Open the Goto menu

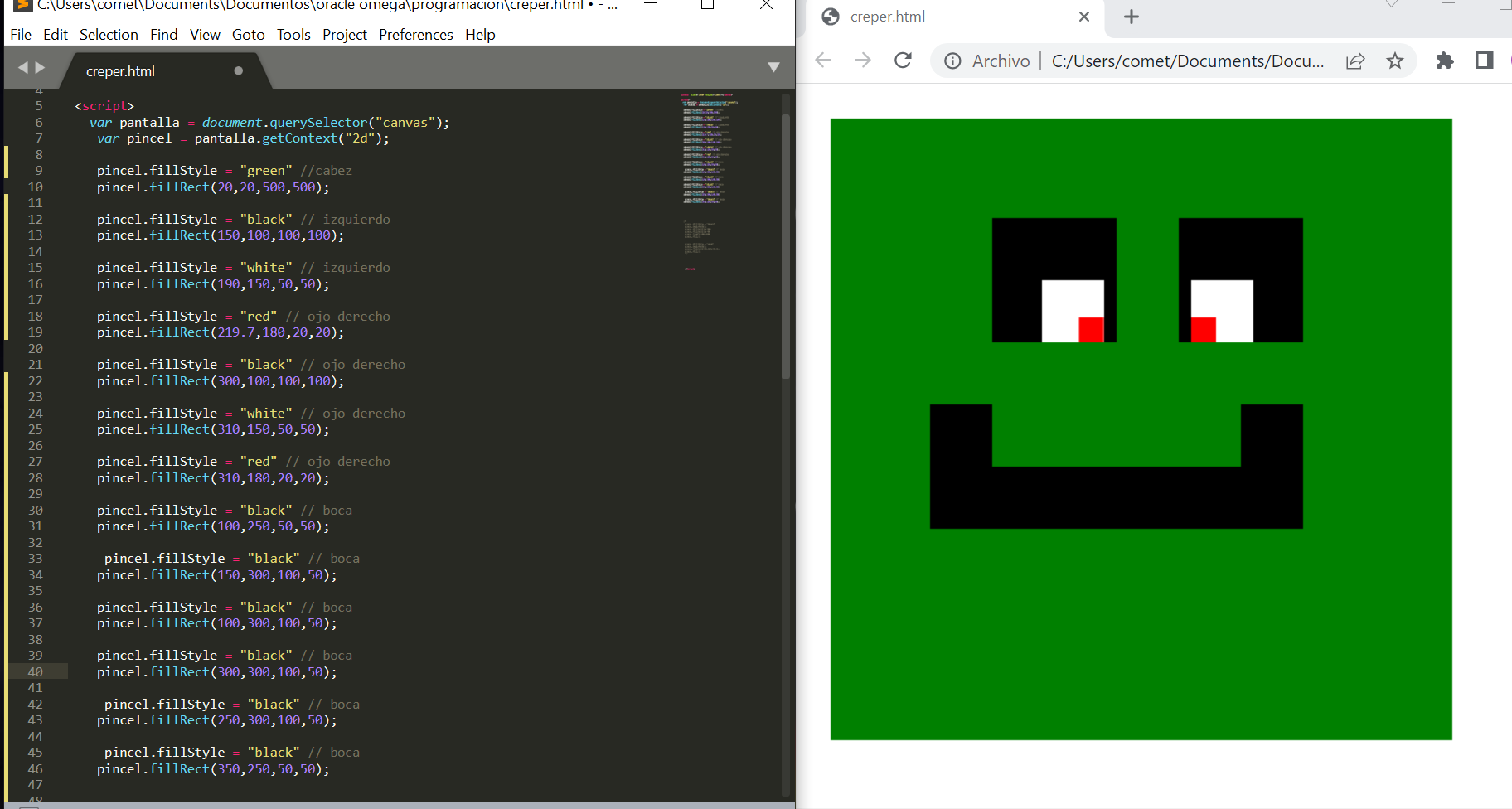248,35
